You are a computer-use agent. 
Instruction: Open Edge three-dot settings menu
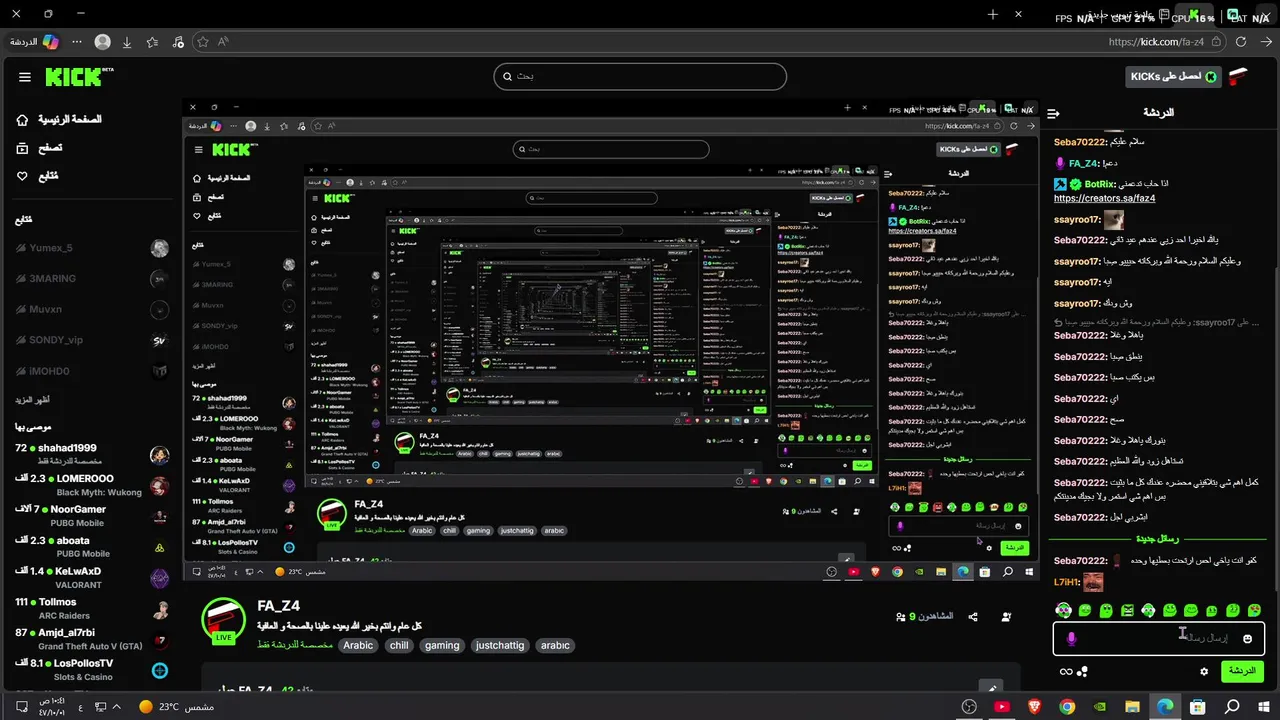pyautogui.click(x=75, y=42)
